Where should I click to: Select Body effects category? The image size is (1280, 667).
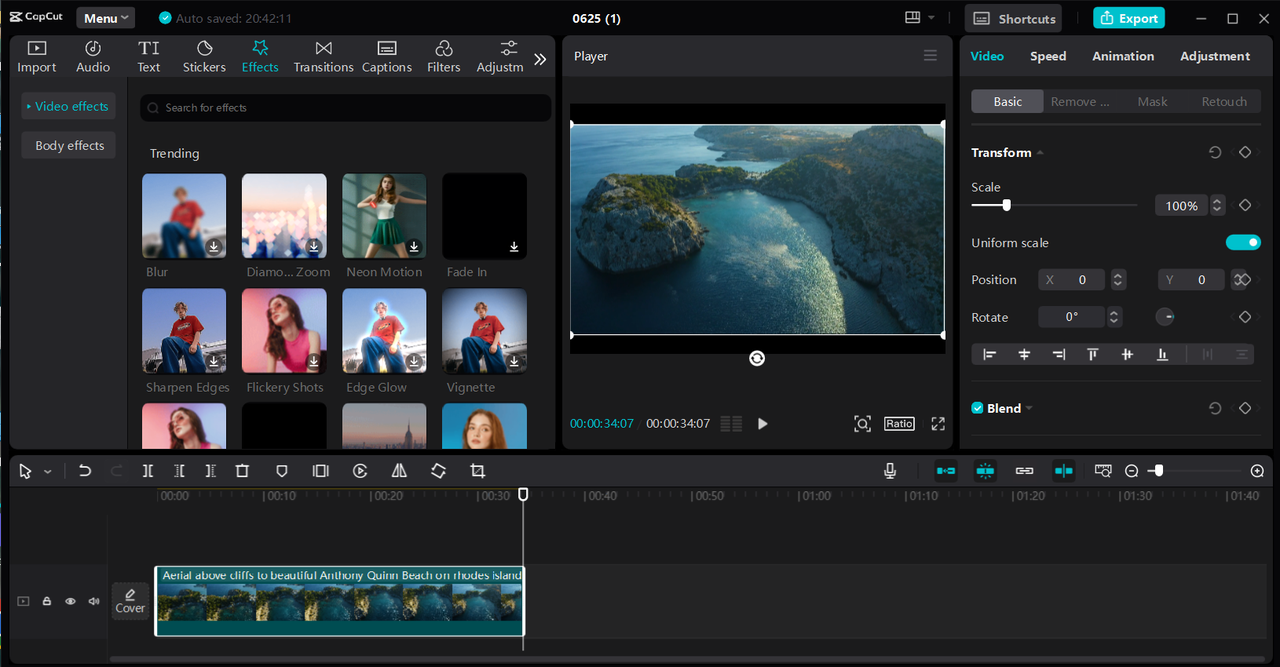click(x=69, y=145)
